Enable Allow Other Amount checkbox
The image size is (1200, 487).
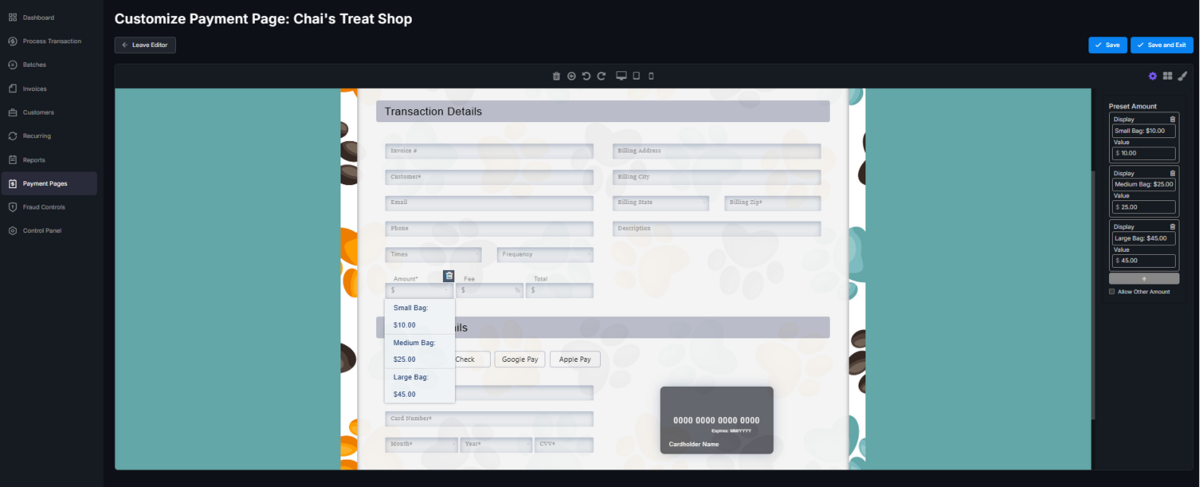(x=1112, y=292)
